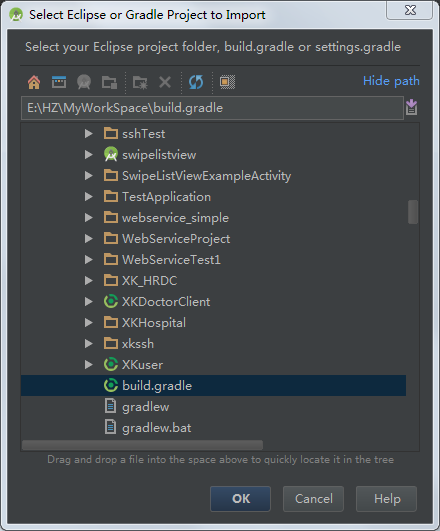Image resolution: width=440 pixels, height=531 pixels.
Task: Click the module directory folder icon
Action: [x=109, y=82]
